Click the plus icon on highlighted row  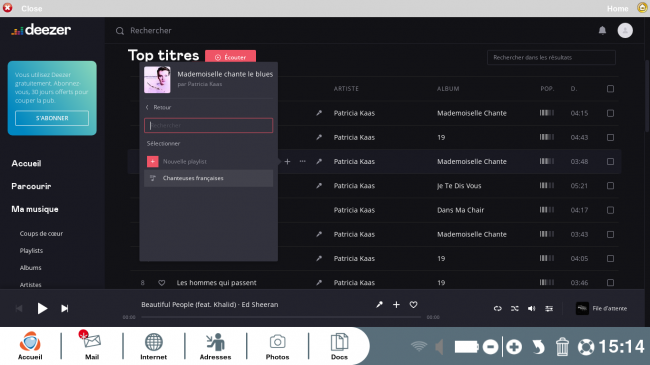point(287,161)
